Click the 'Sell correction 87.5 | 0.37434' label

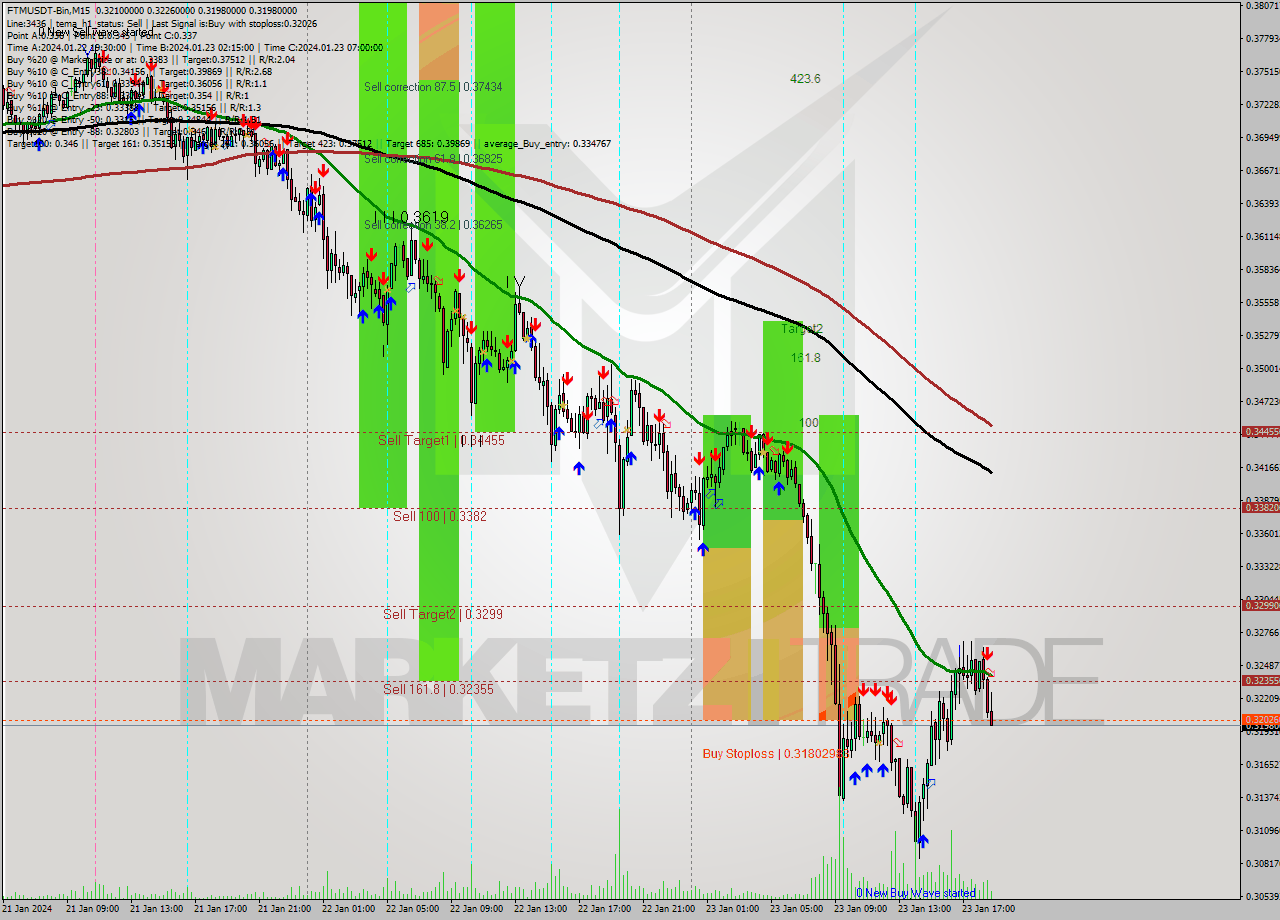(x=433, y=87)
